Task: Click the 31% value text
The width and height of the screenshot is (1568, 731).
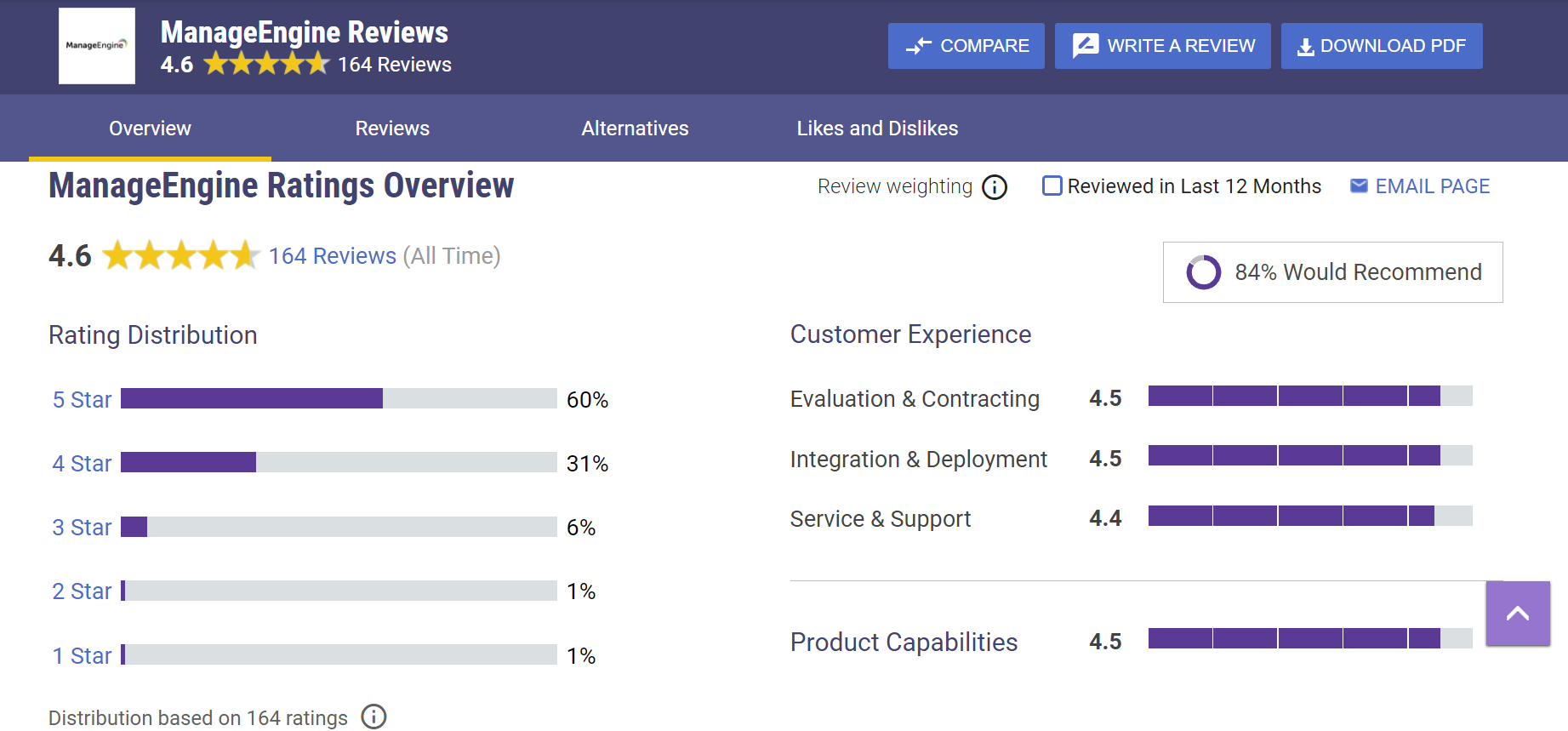Action: 588,463
